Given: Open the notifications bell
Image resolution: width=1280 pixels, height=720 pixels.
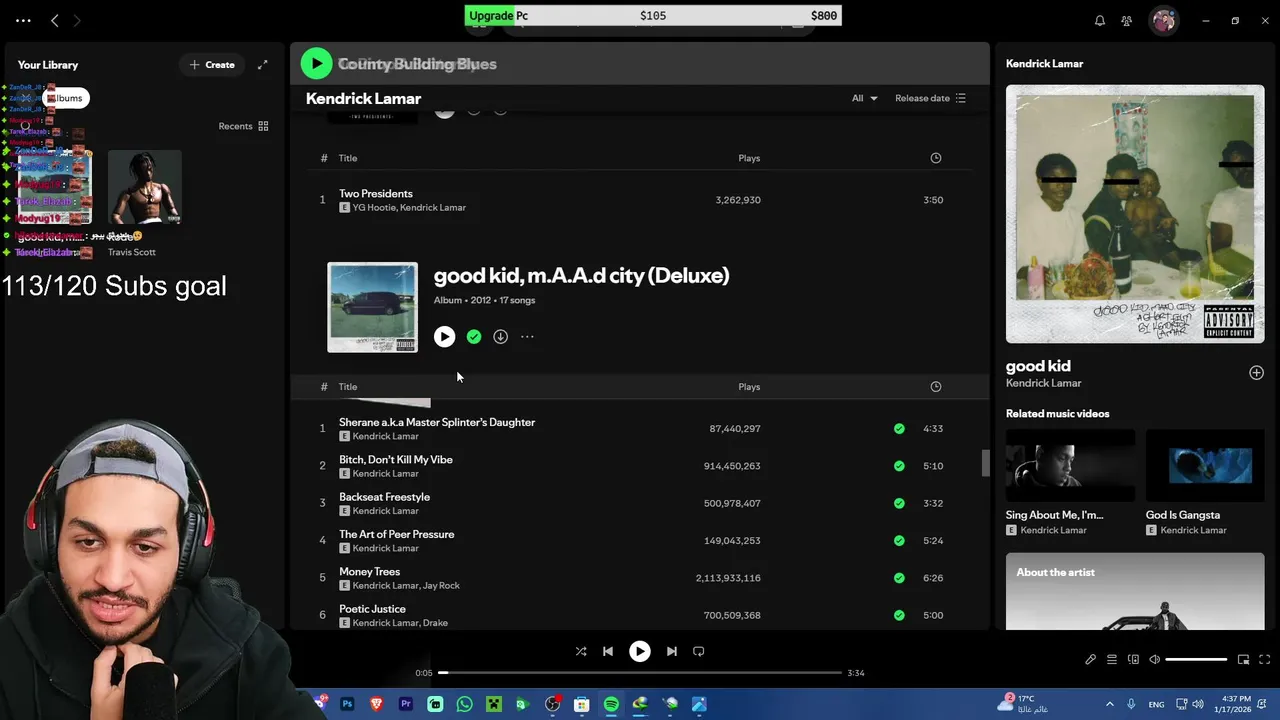Looking at the screenshot, I should pos(1100,20).
